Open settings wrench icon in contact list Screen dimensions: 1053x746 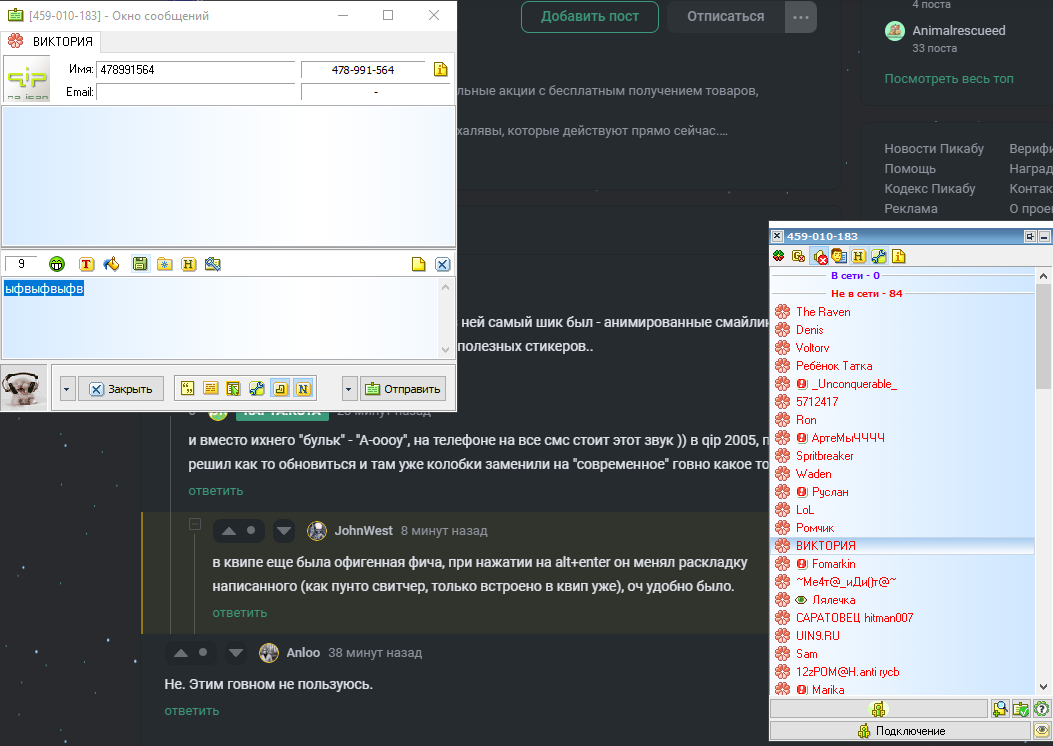[x=878, y=256]
